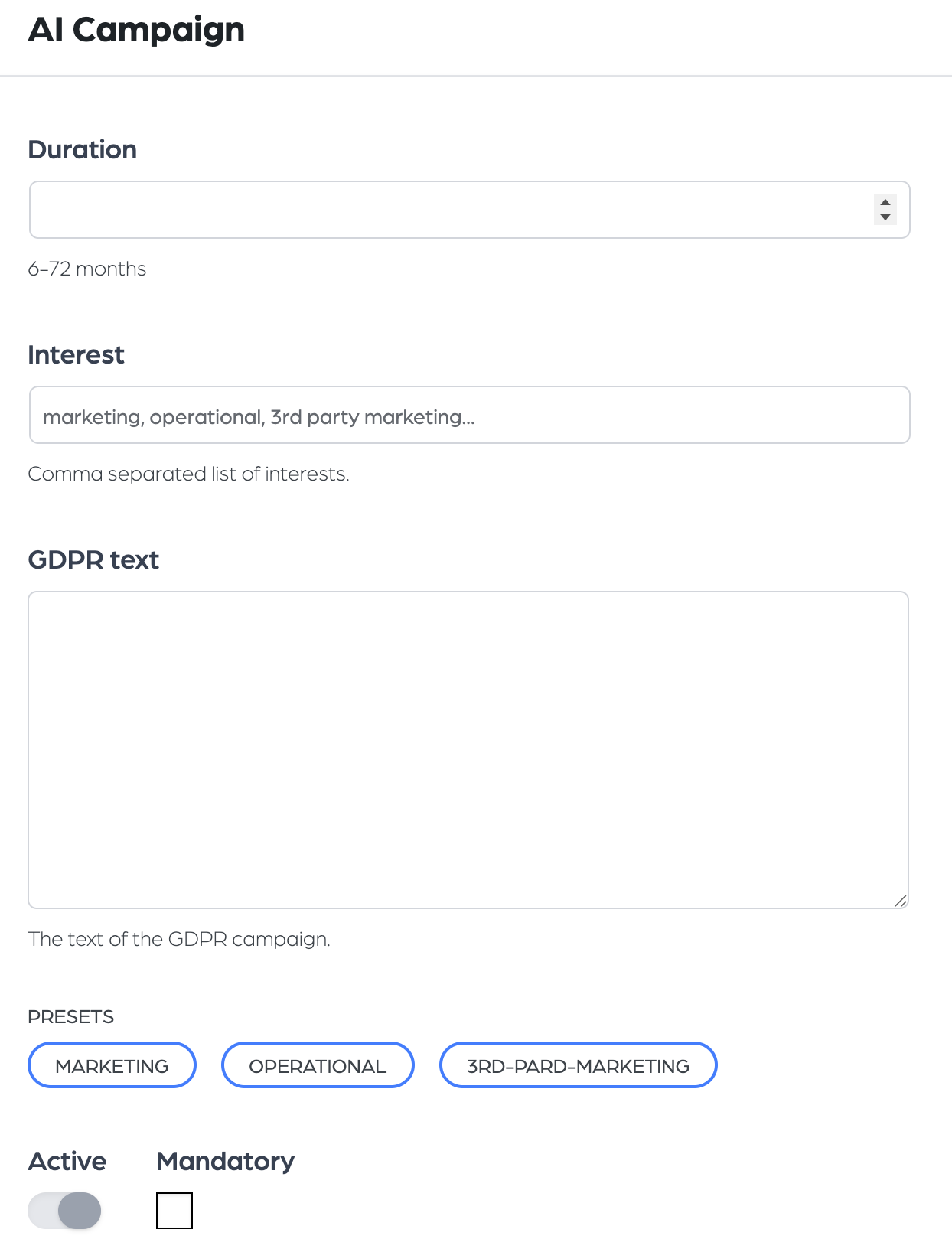
Task: Focus the Duration number field
Action: point(469,210)
